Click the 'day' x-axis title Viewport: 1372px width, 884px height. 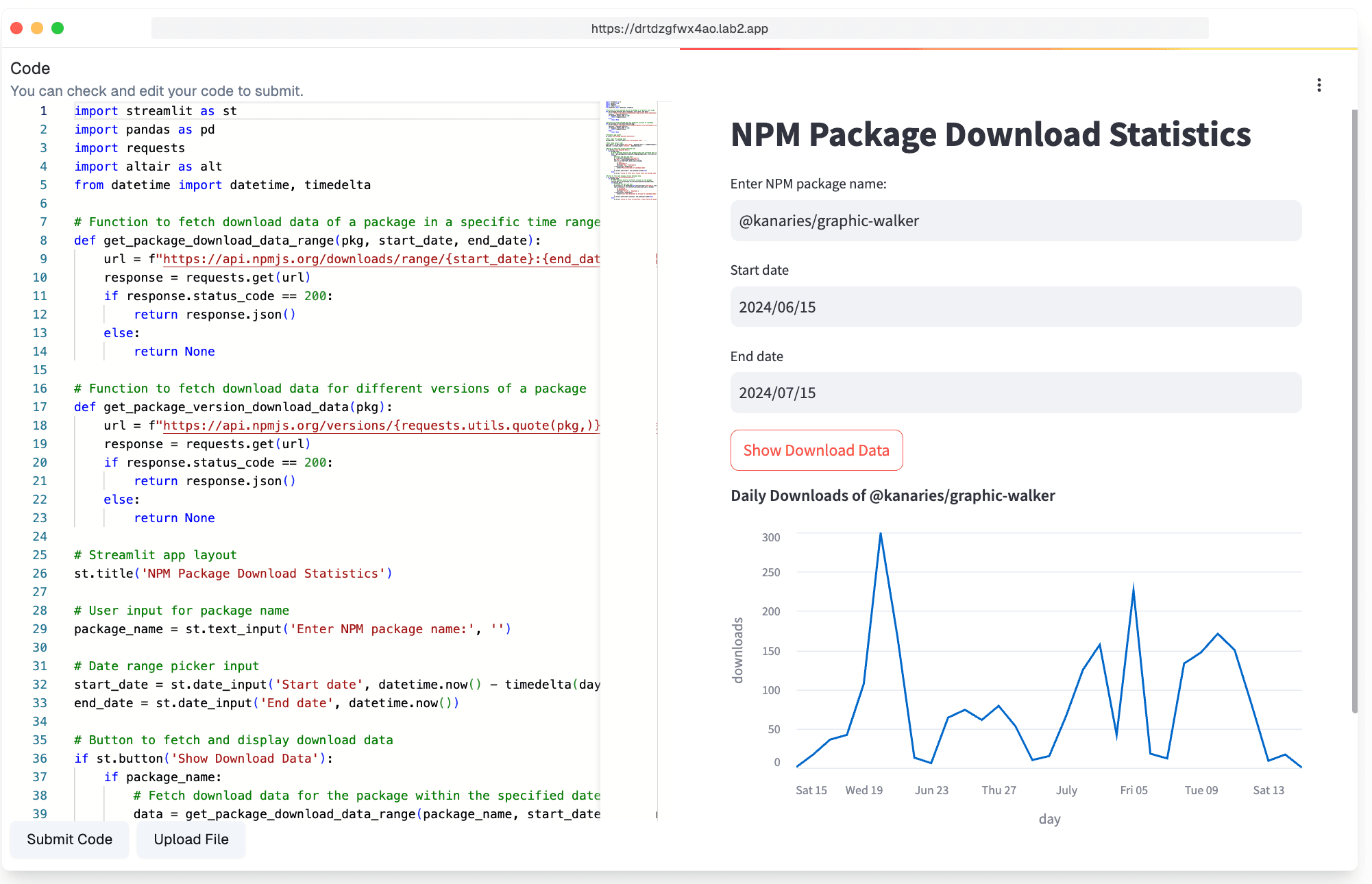pos(1049,819)
